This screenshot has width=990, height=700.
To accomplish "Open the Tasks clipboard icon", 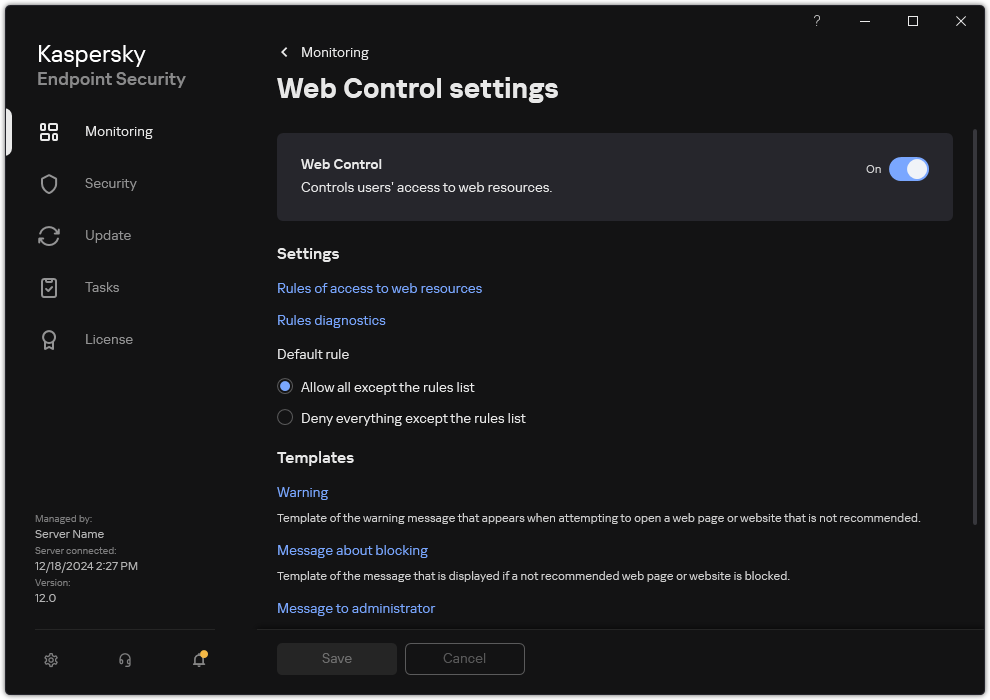I will pyautogui.click(x=49, y=287).
